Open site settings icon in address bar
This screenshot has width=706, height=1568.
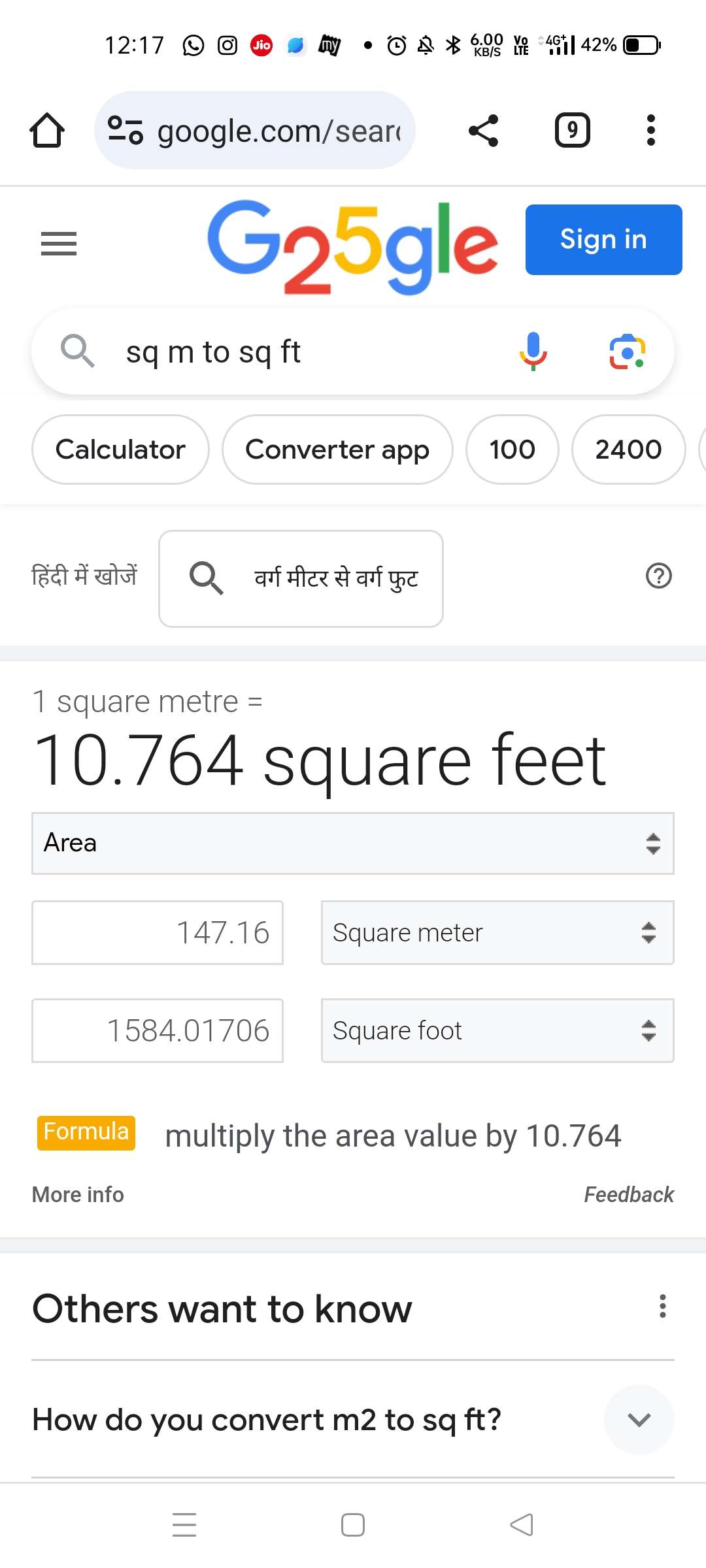[125, 130]
